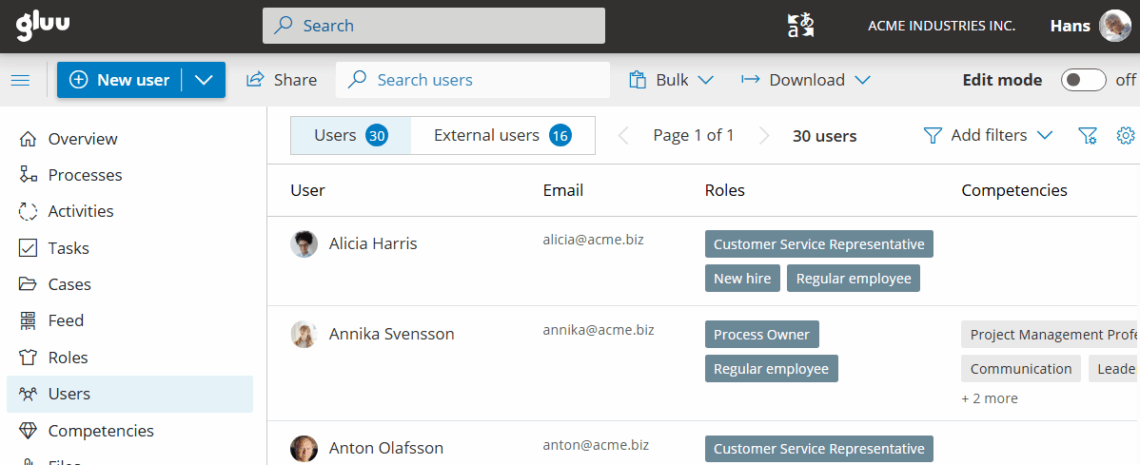This screenshot has width=1140, height=465.
Task: Open Processes from the sidebar
Action: coord(84,175)
